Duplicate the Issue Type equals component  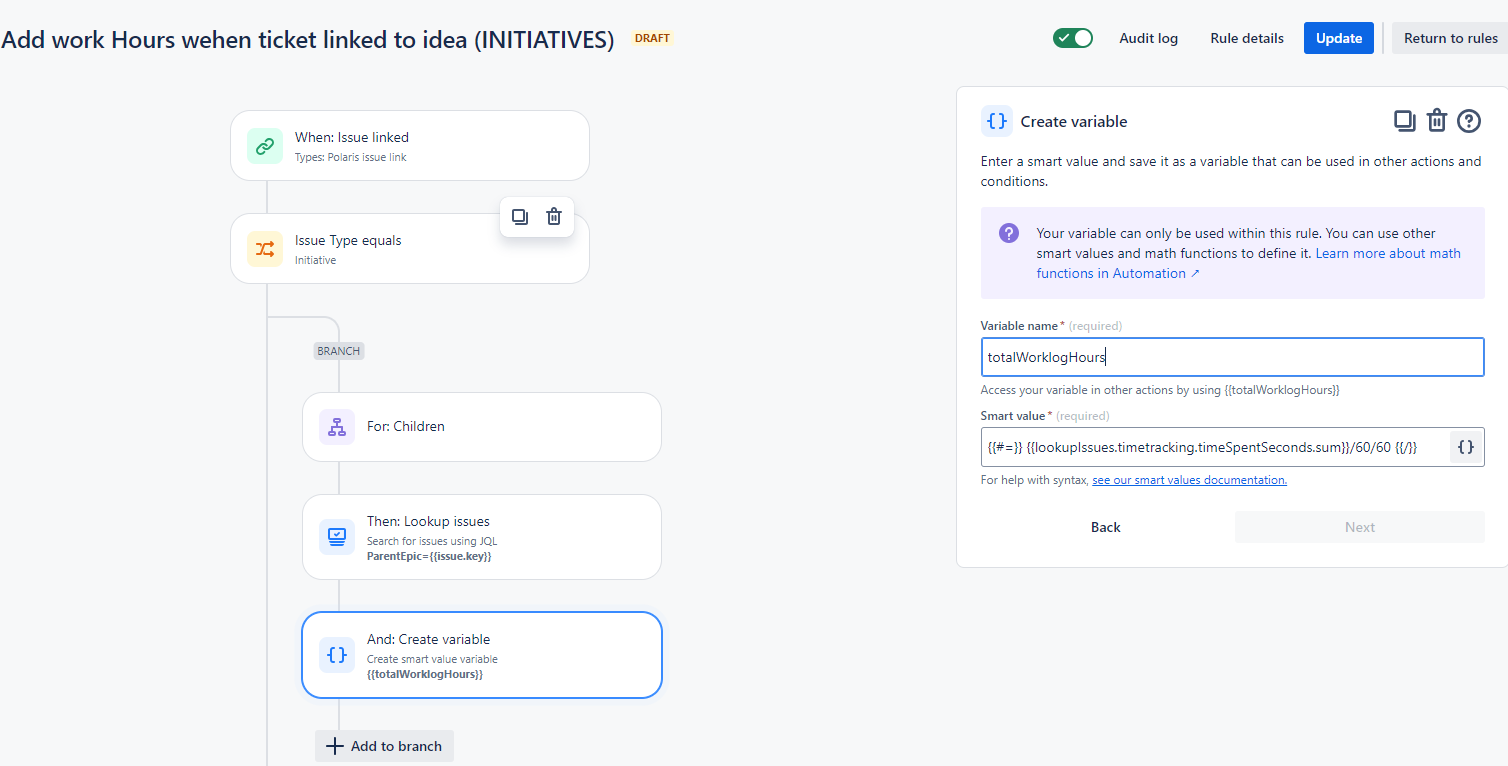(520, 217)
